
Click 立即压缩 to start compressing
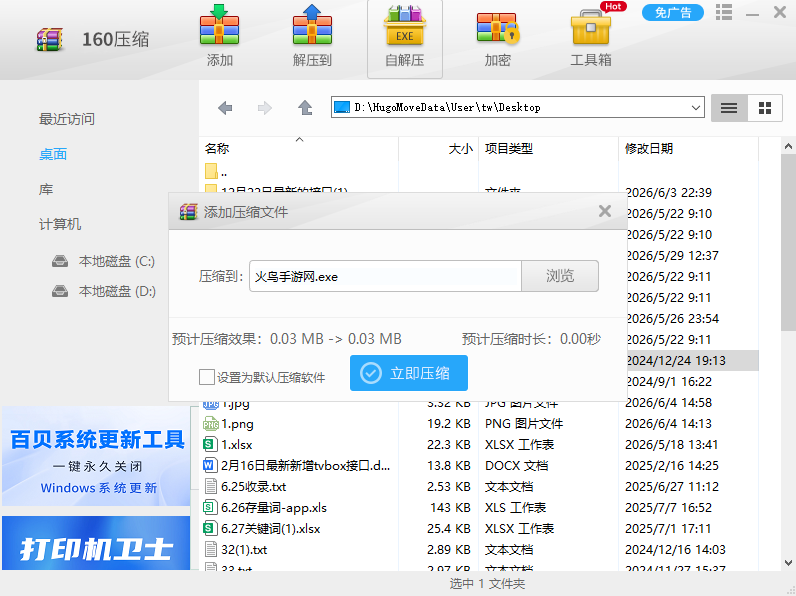point(409,373)
